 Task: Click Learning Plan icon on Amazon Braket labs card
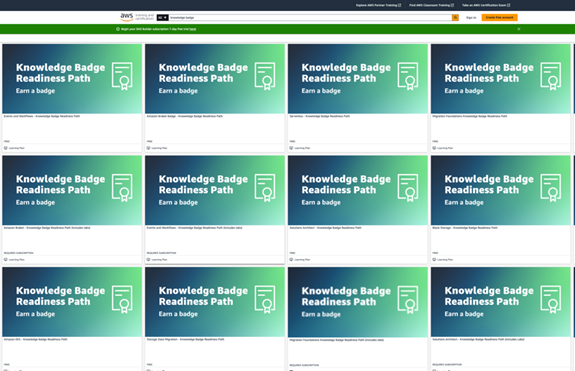pyautogui.click(x=6, y=260)
